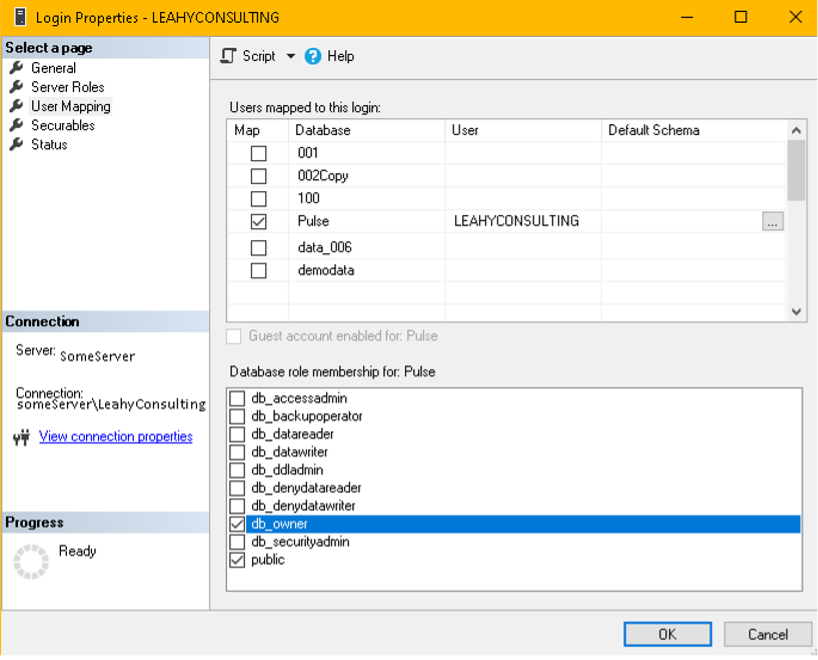Click the OK button

(668, 634)
